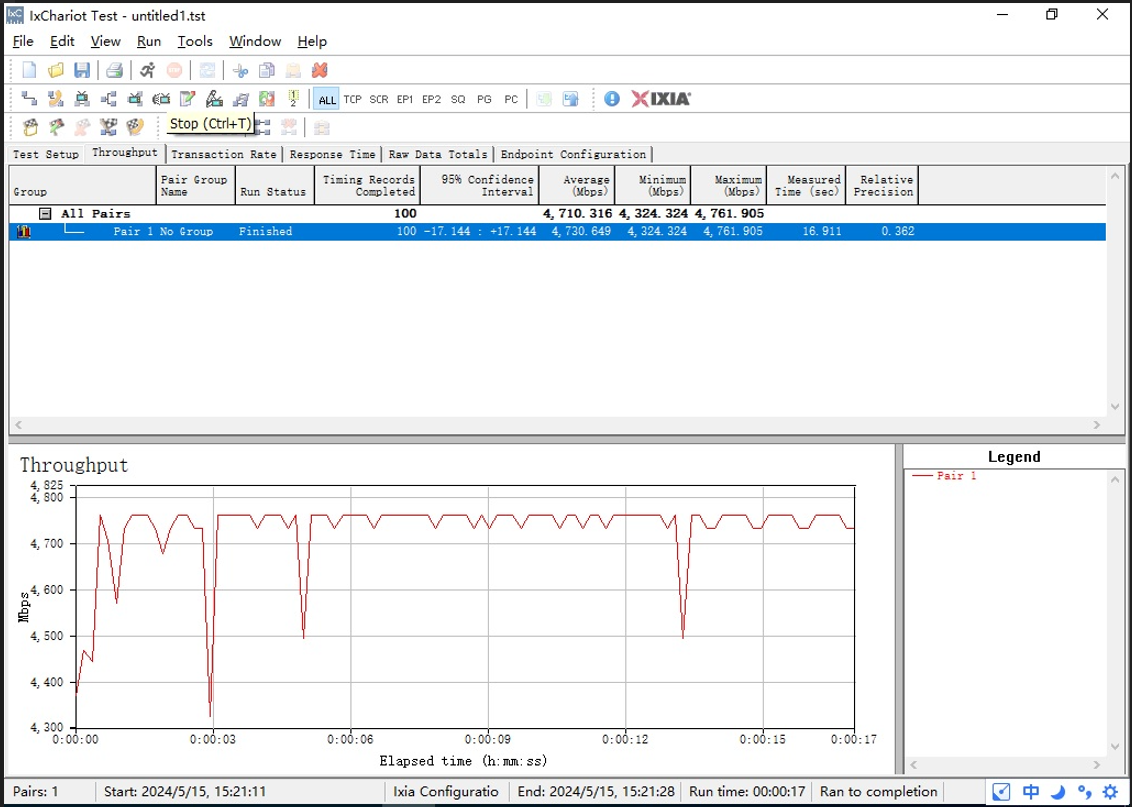
Task: Toggle IME punctuation mode icon
Action: pos(1084,792)
